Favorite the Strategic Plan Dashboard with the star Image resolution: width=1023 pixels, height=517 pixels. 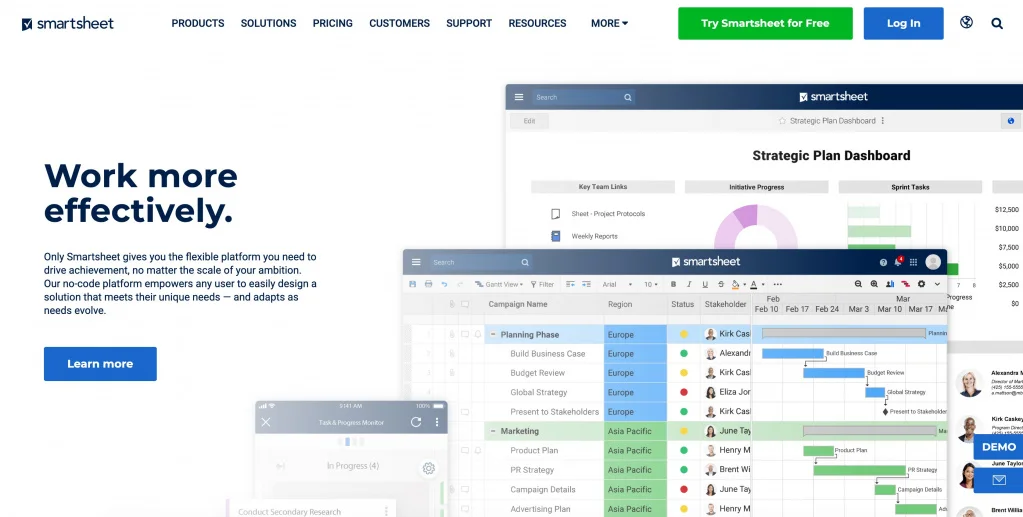782,121
